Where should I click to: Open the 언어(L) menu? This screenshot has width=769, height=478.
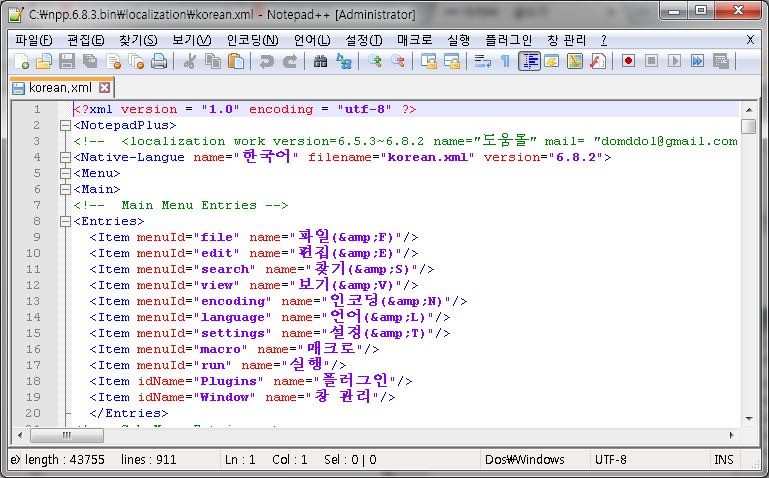pyautogui.click(x=312, y=40)
